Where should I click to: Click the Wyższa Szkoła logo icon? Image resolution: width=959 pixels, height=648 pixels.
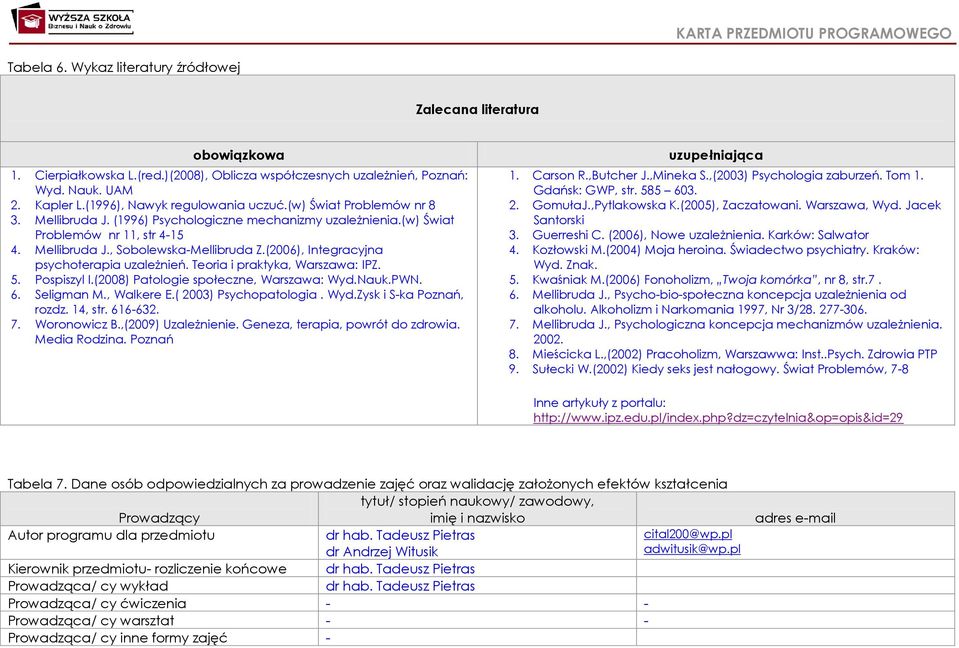(x=28, y=19)
